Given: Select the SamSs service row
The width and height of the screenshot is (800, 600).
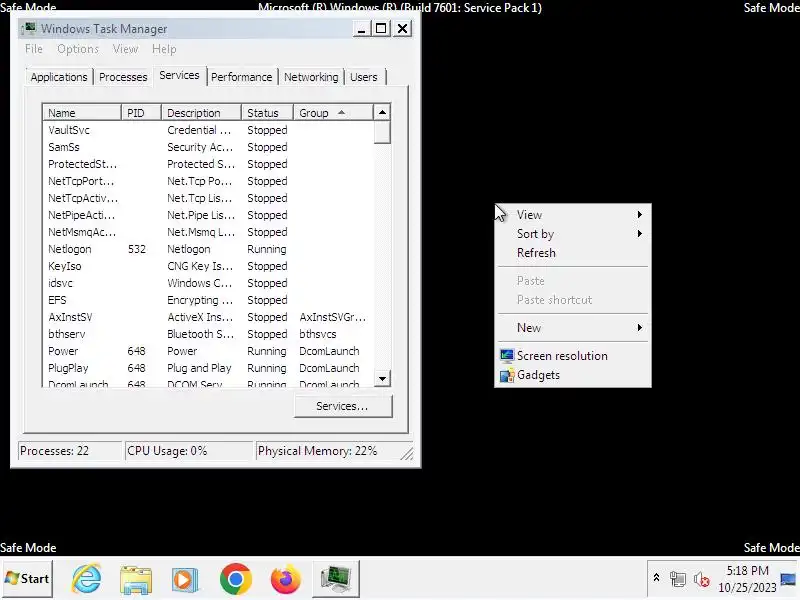Looking at the screenshot, I should pos(208,147).
